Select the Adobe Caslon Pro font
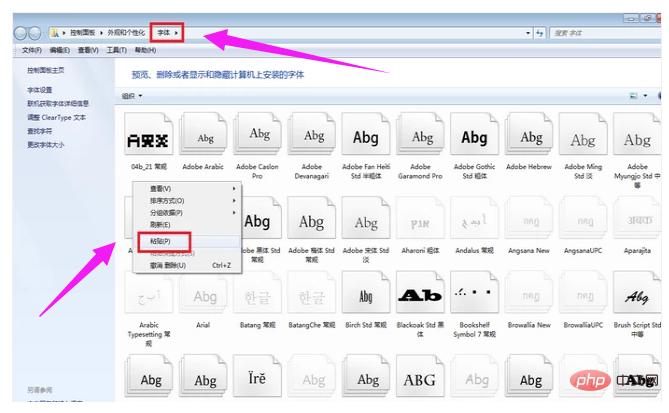This screenshot has height=413, width=669. click(x=257, y=145)
